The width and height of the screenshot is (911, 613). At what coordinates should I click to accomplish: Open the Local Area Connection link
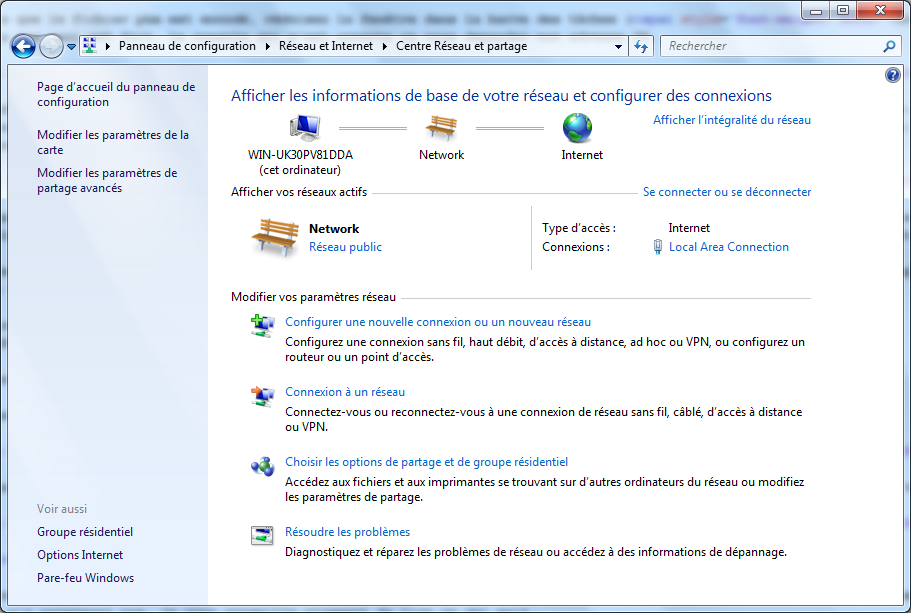[x=728, y=247]
